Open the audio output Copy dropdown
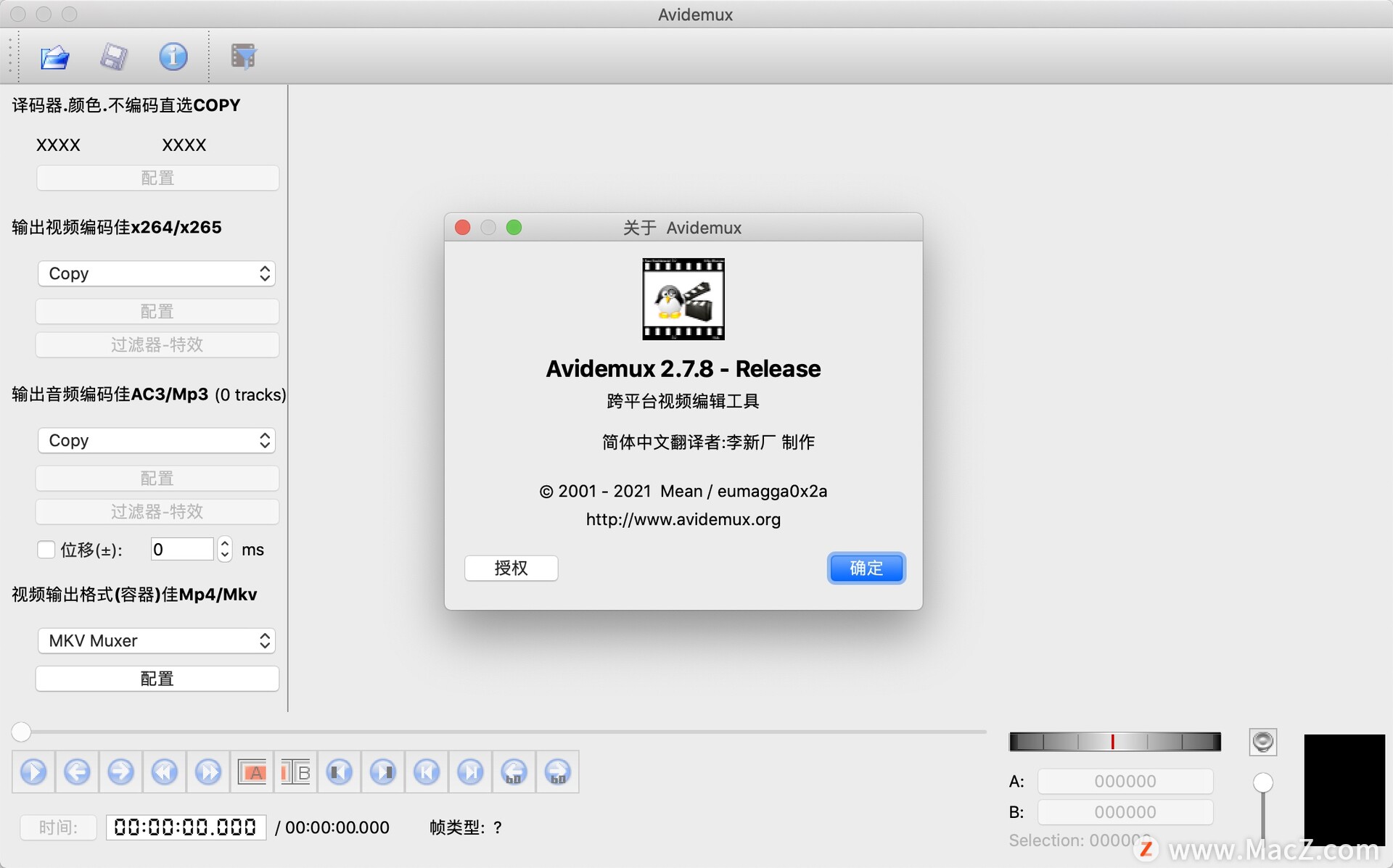This screenshot has width=1393, height=868. pyautogui.click(x=157, y=440)
